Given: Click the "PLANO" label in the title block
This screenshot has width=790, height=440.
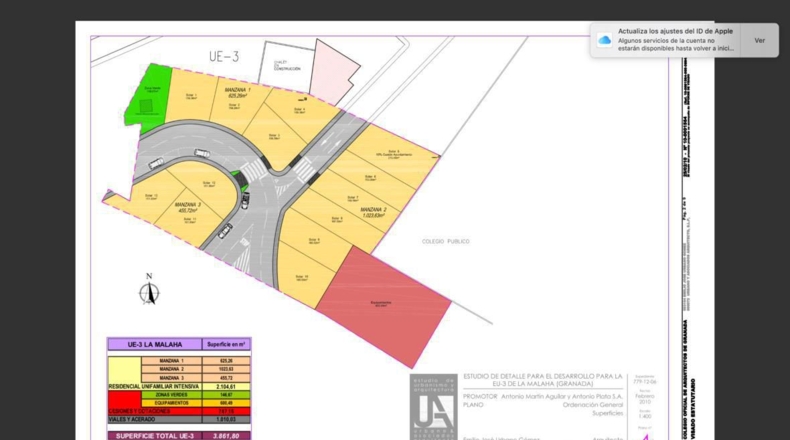Looking at the screenshot, I should 473,405.
